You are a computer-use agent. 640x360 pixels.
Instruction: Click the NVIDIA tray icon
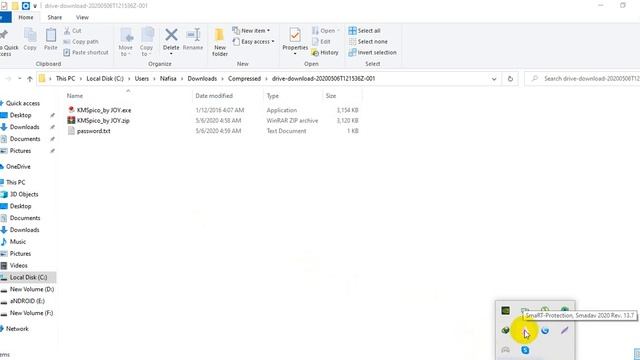pyautogui.click(x=505, y=311)
